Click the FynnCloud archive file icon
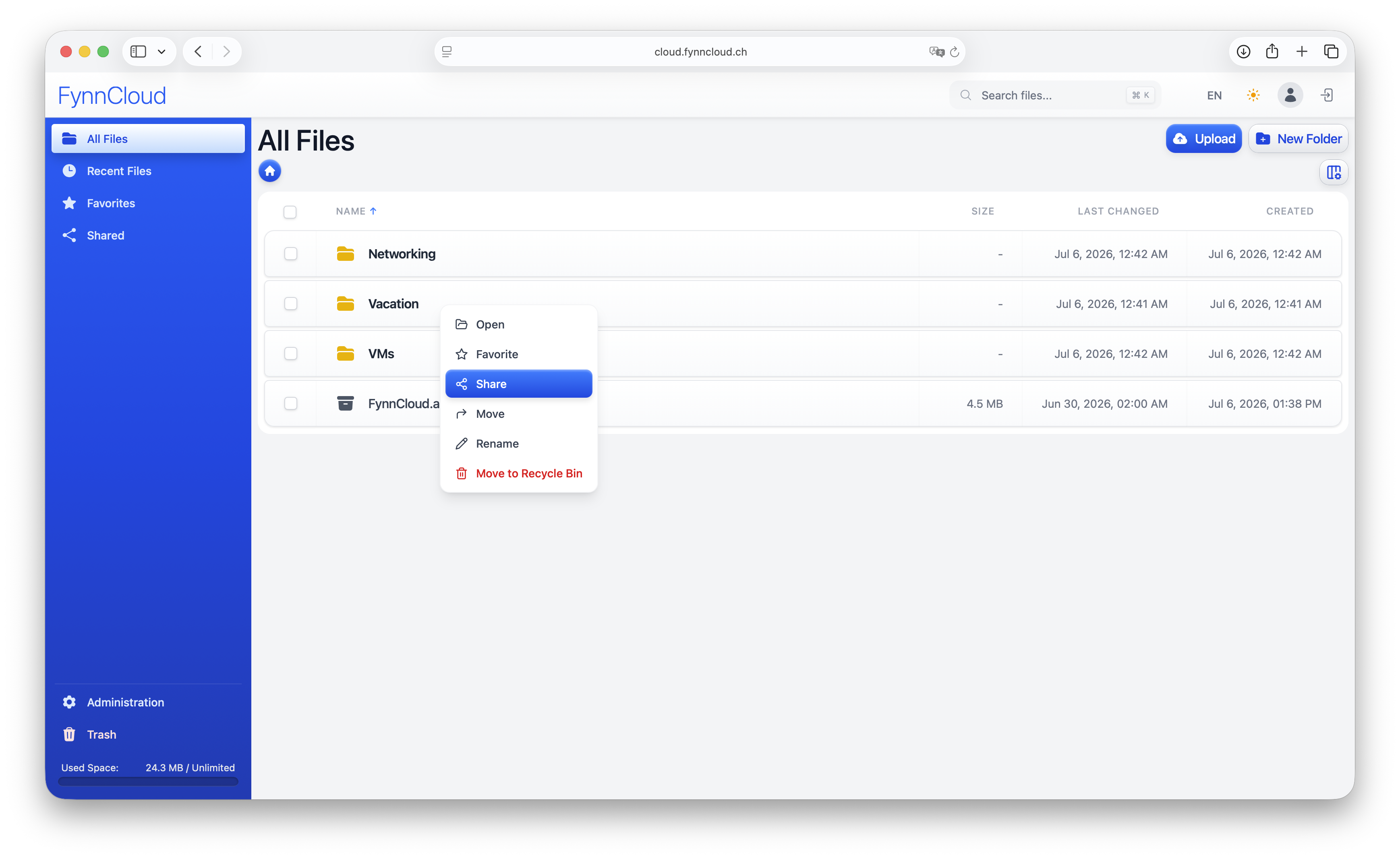The width and height of the screenshot is (1400, 859). [x=345, y=403]
